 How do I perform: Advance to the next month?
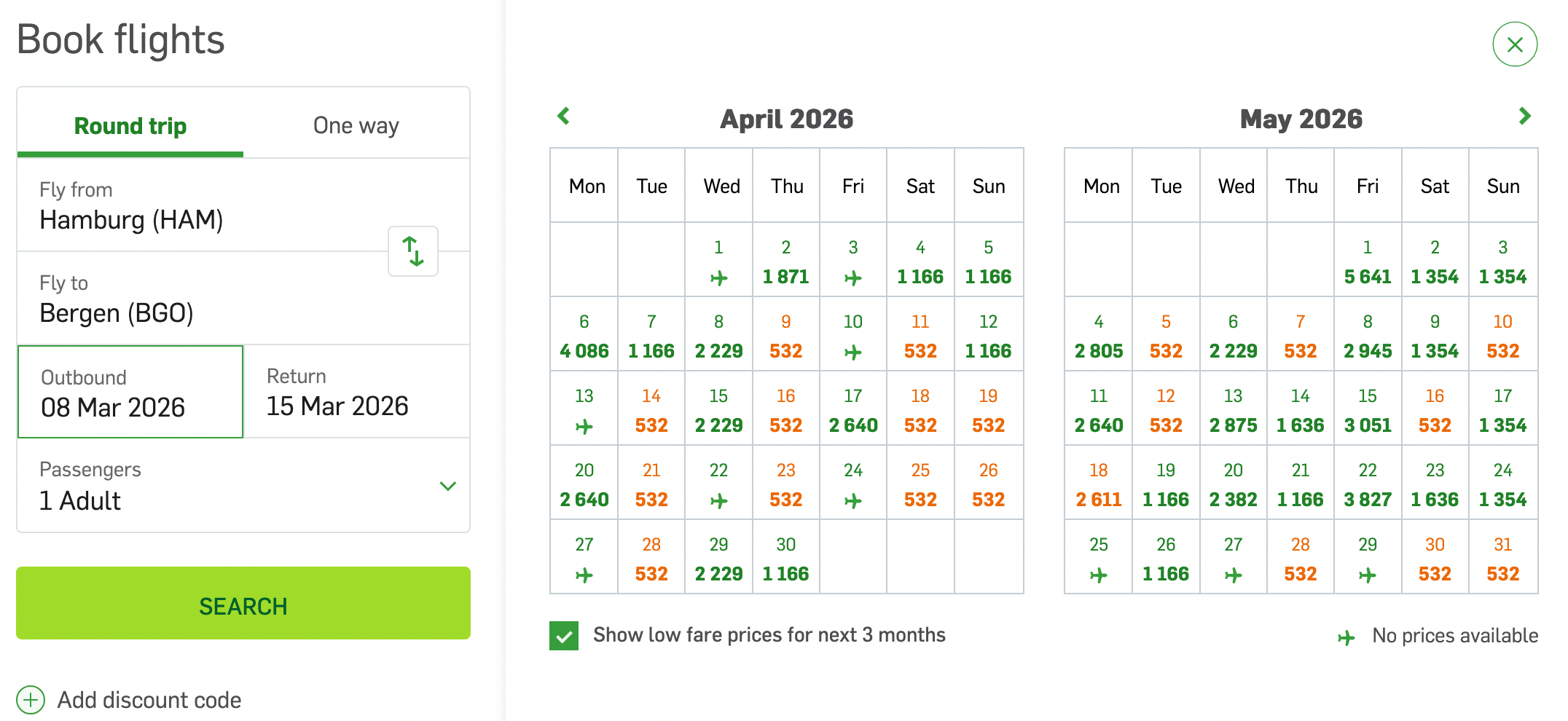1524,116
